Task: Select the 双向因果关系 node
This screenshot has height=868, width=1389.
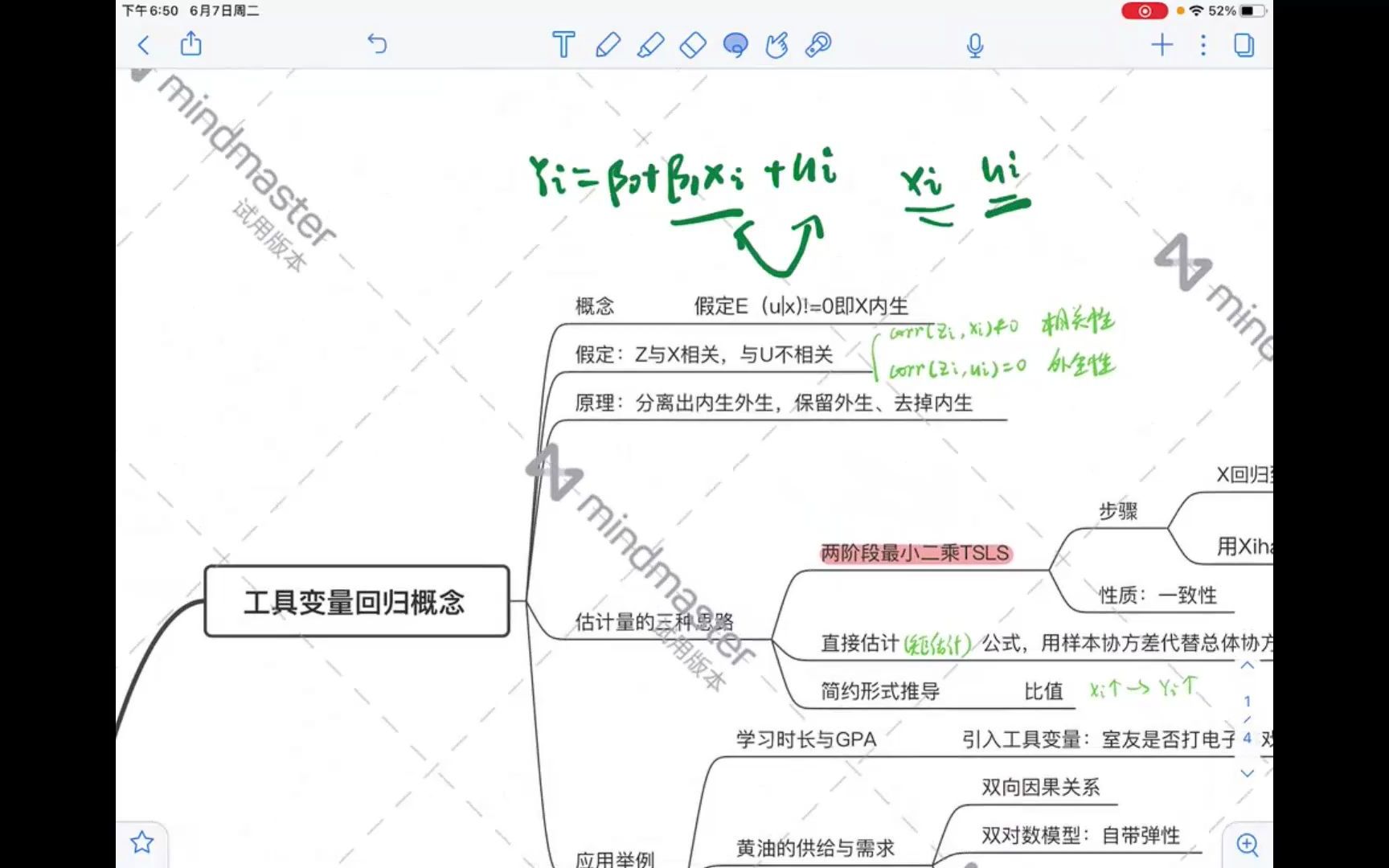Action: [x=1040, y=788]
